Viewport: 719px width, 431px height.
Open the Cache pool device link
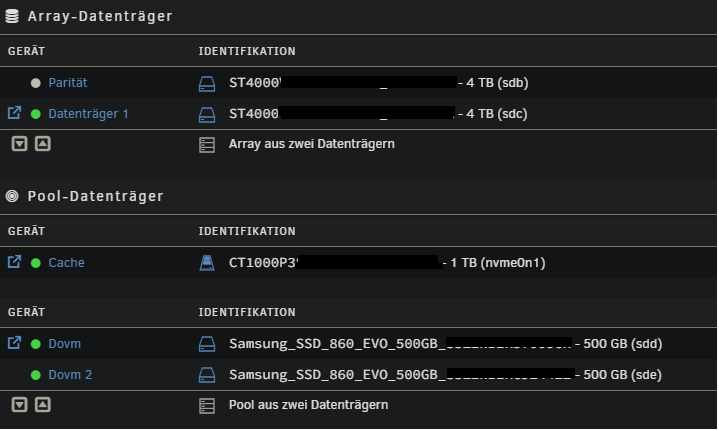point(66,263)
